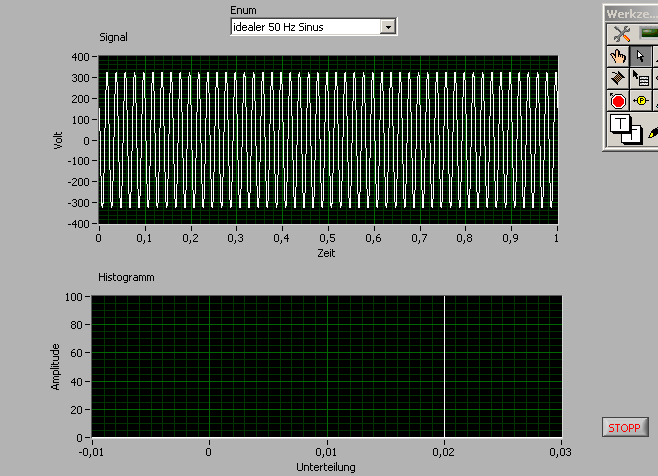The height and width of the screenshot is (476, 658).
Task: Click the -400 value on Volt axis
Action: (78, 224)
